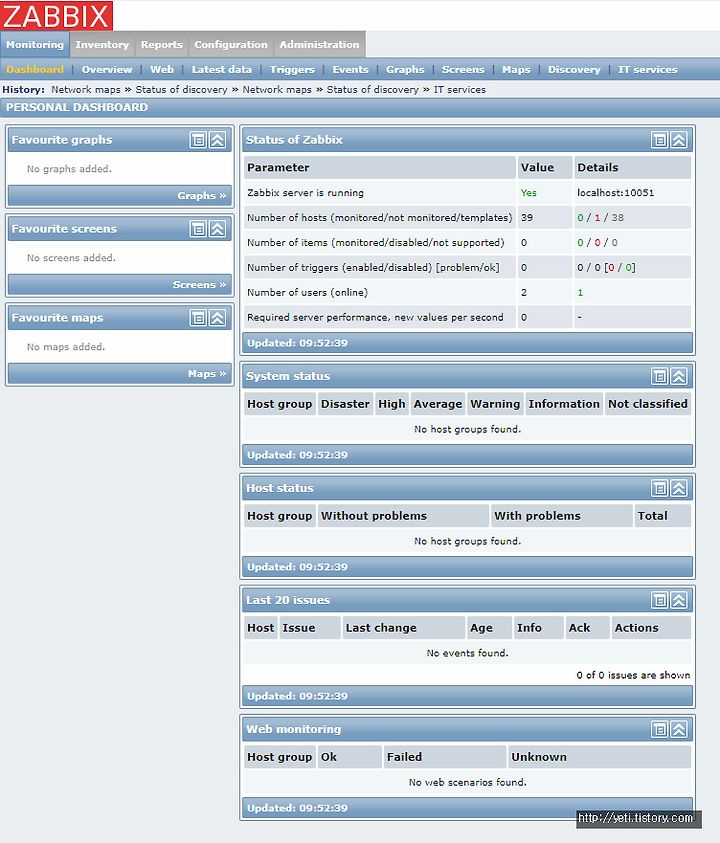Follow the Maps » link
Screen dimensions: 720x843
pos(207,374)
